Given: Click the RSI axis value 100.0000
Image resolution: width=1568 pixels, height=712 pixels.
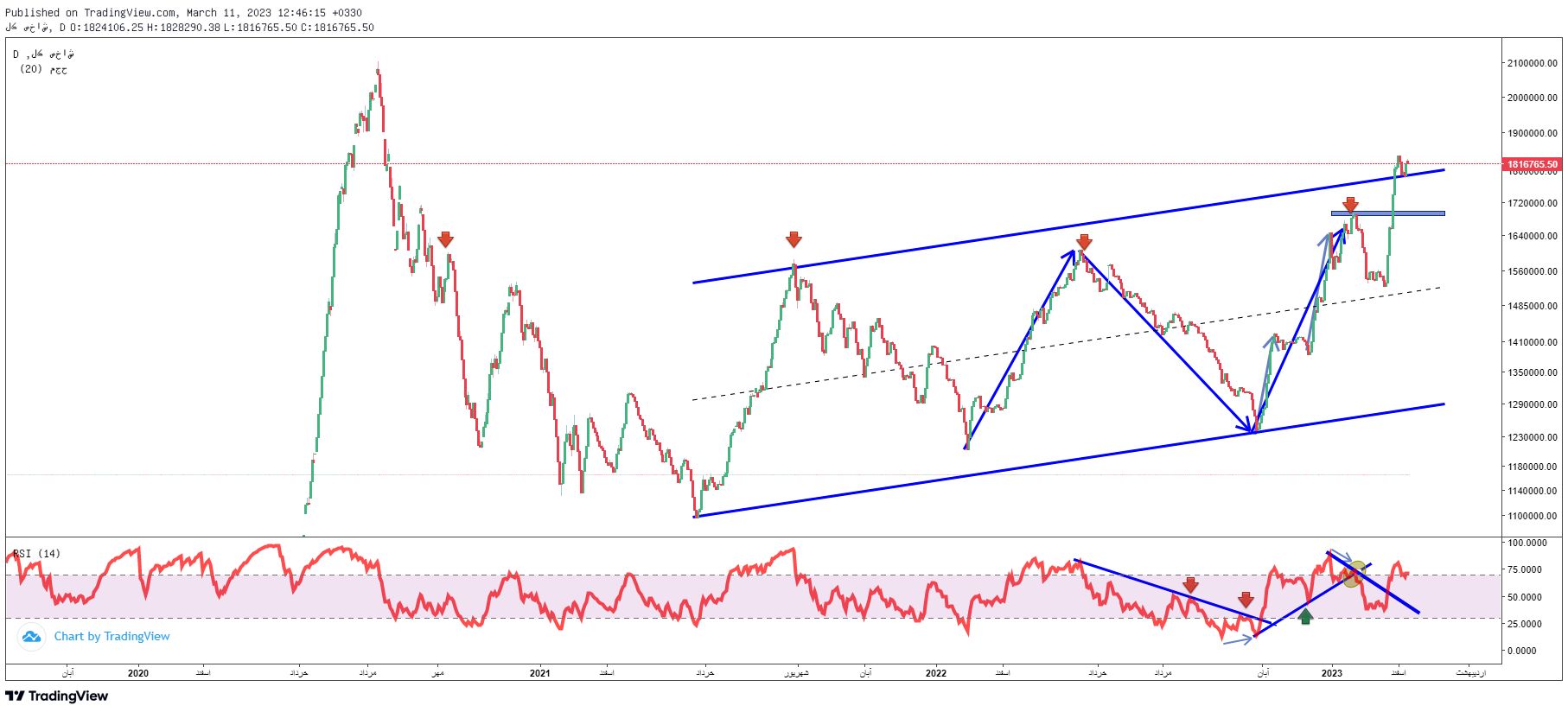Looking at the screenshot, I should tap(1527, 544).
